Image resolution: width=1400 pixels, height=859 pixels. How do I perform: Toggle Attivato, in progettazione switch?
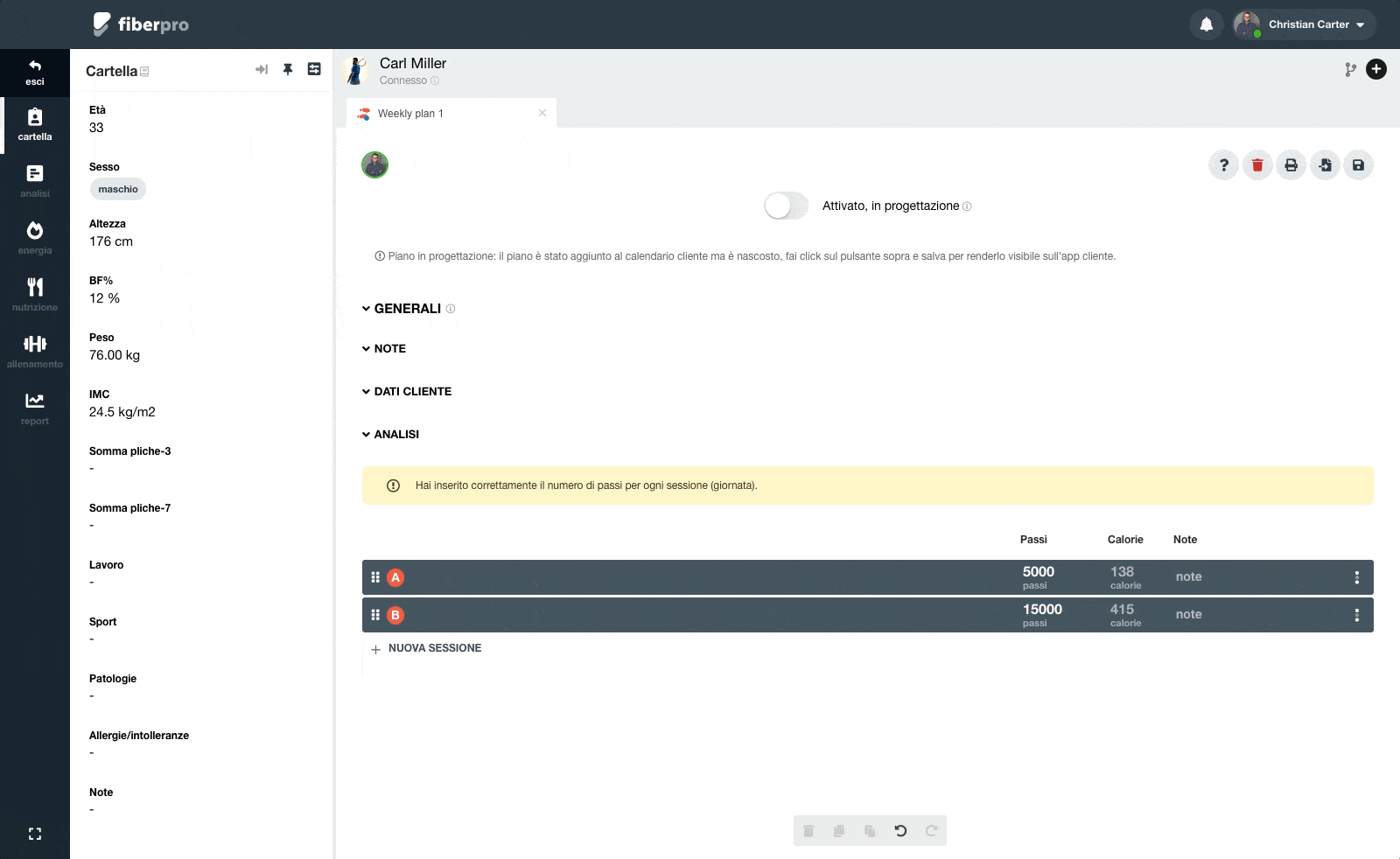click(786, 206)
